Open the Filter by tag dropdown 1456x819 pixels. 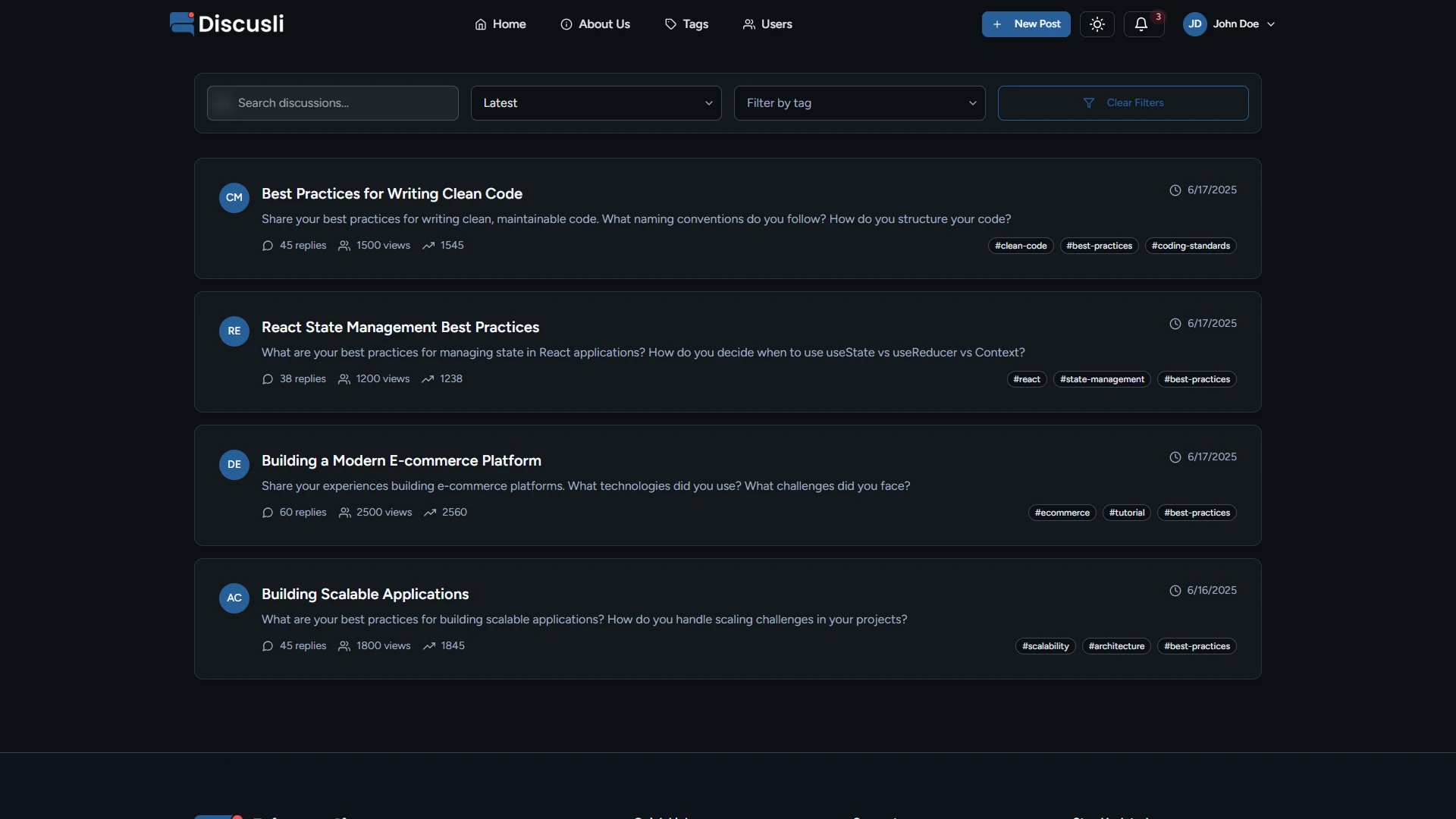(x=859, y=103)
